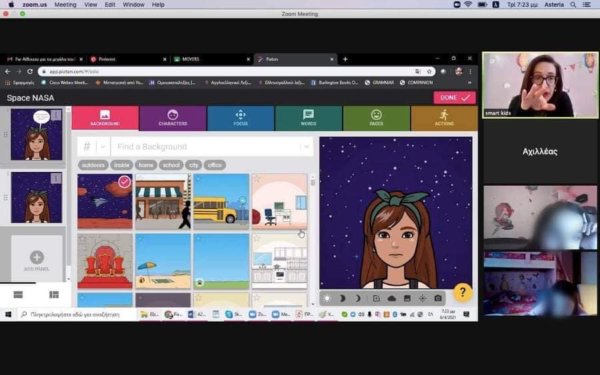600x375 pixels.
Task: Click the pink DONE button
Action: (455, 98)
